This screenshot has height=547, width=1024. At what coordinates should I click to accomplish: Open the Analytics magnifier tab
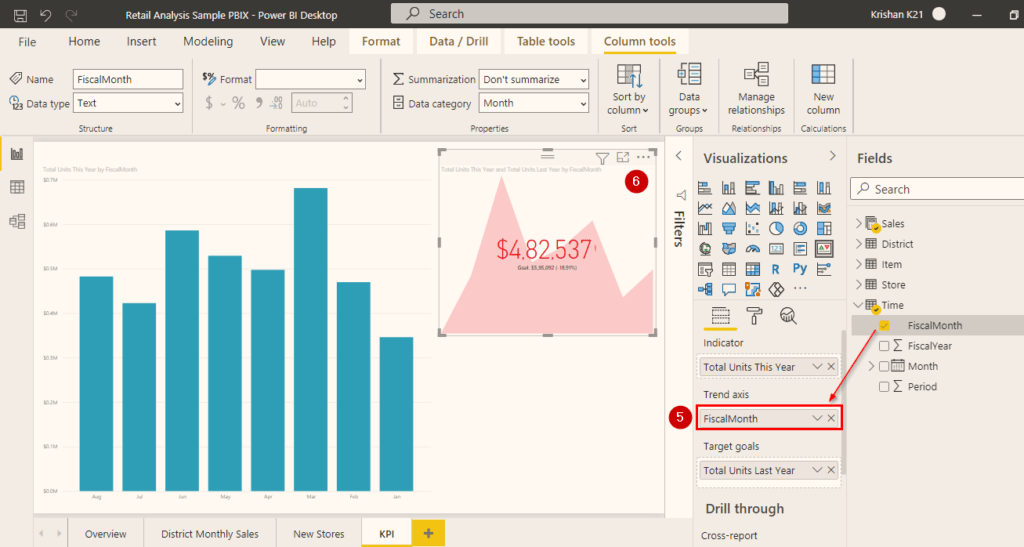tap(788, 317)
